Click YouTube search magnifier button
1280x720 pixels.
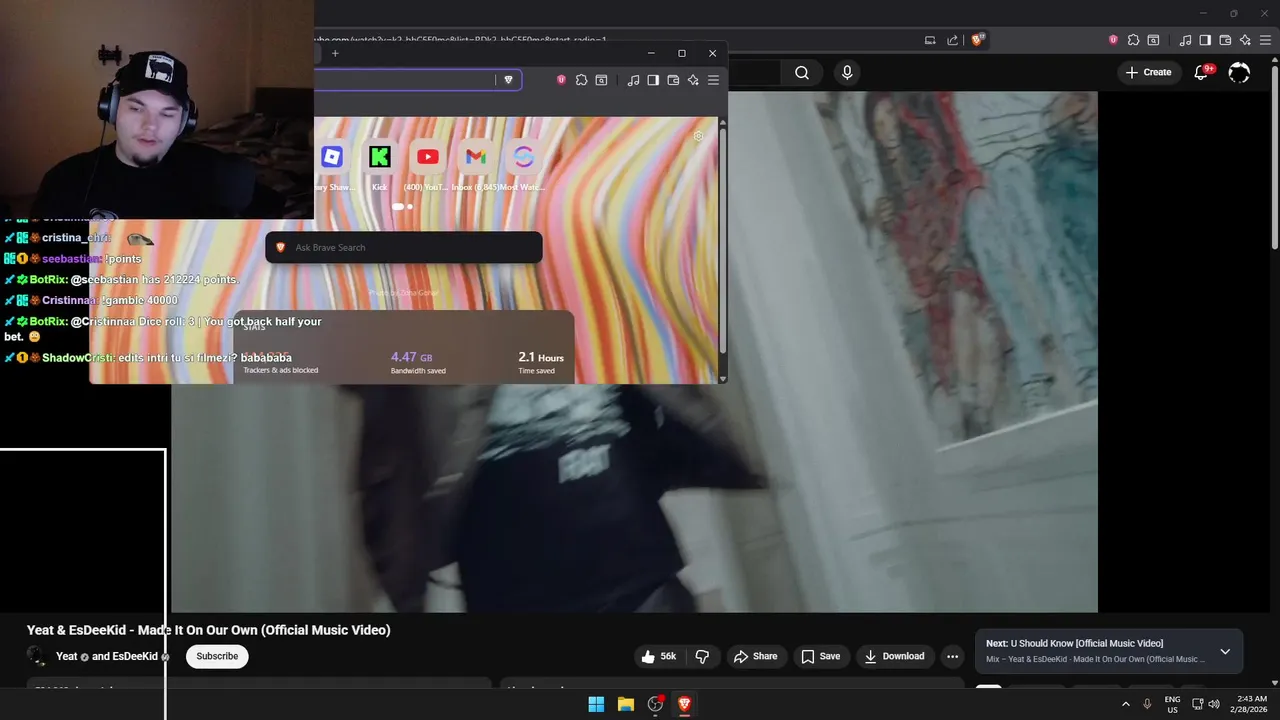(x=802, y=72)
